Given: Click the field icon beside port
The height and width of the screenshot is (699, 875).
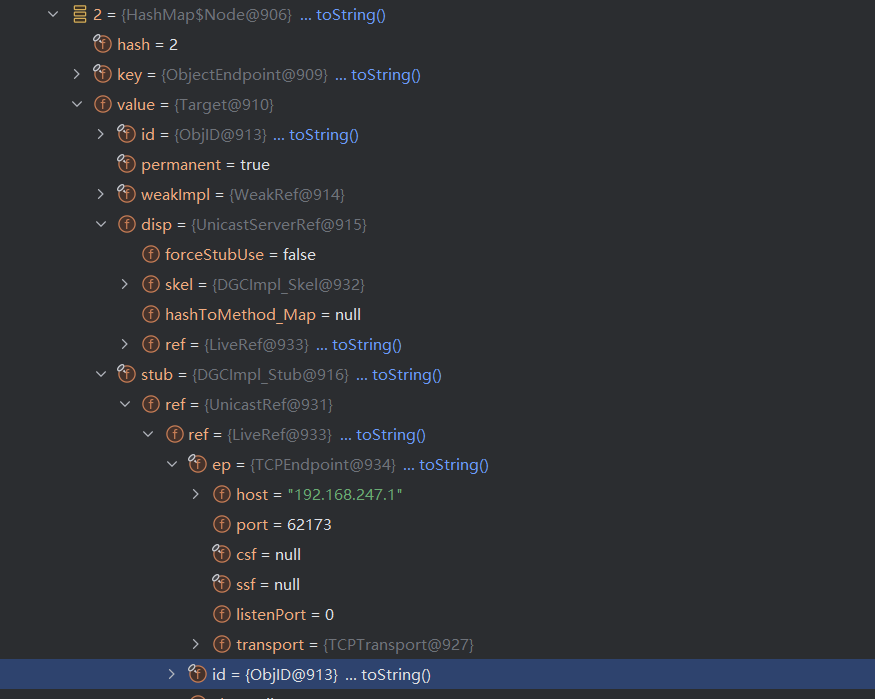Looking at the screenshot, I should tap(221, 524).
